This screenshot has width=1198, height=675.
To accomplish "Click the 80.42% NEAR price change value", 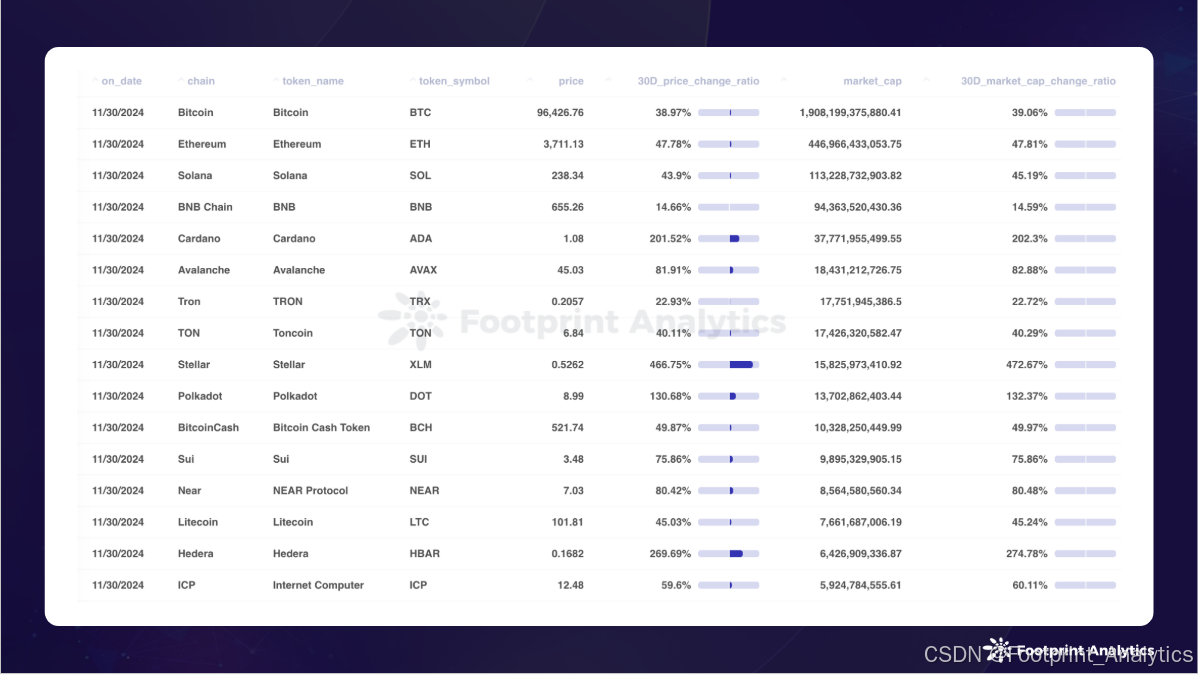I will (672, 491).
